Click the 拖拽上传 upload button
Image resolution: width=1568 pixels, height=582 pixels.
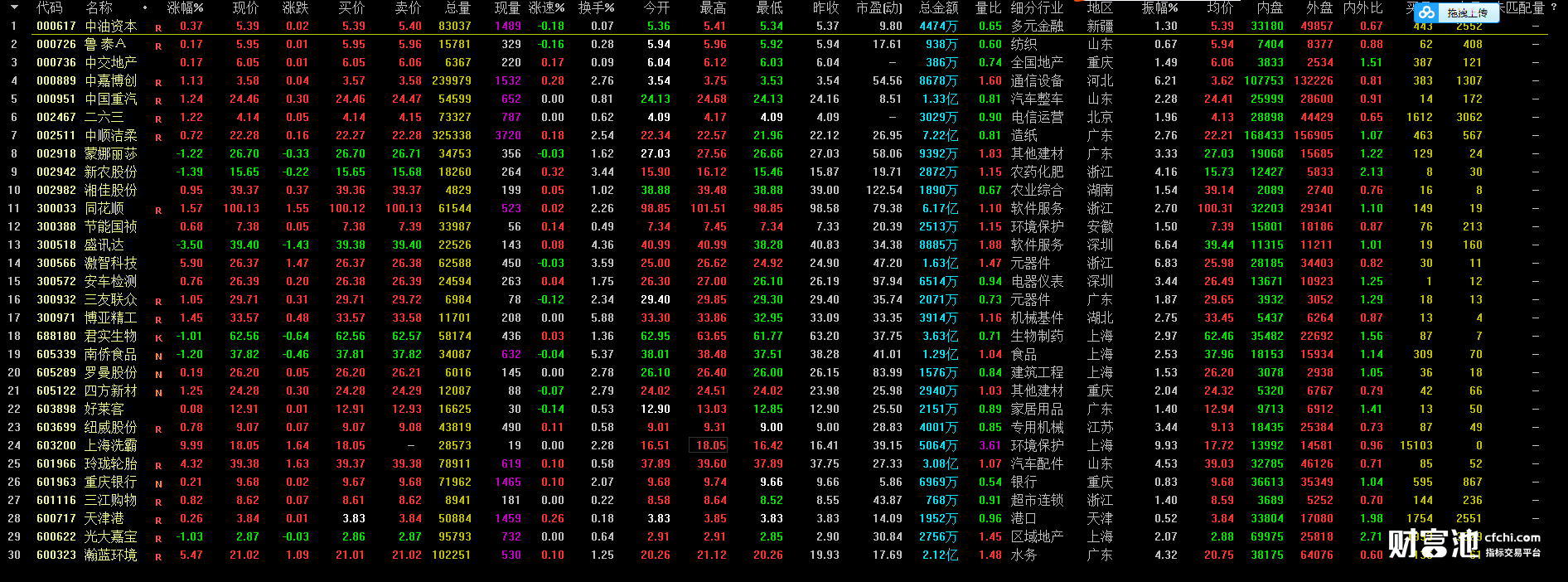click(x=1466, y=12)
